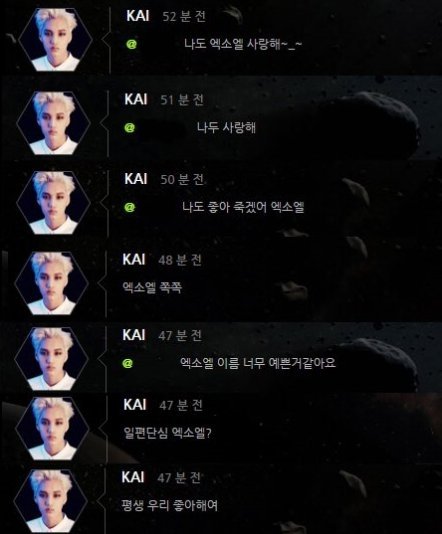
Task: Open hexagon avatar beside 평생 우리 좋아해여 post
Action: click(51, 501)
